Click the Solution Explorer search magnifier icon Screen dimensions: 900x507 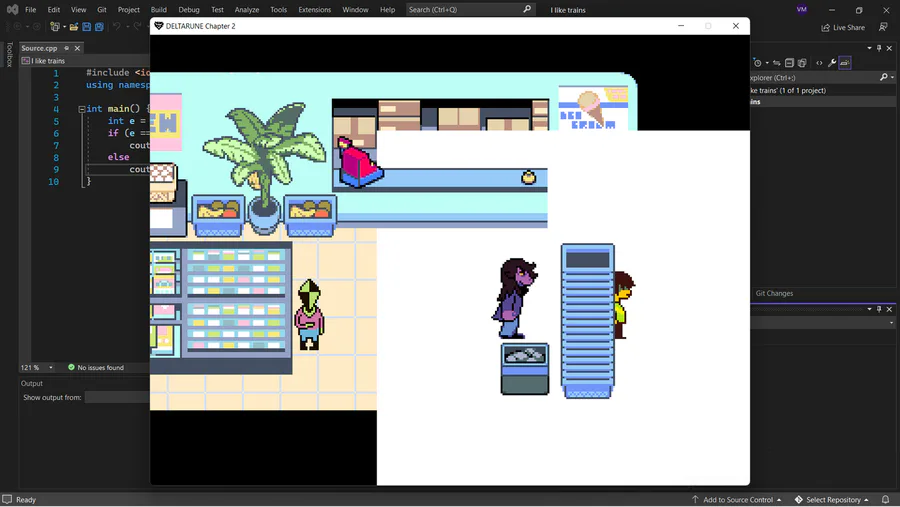(884, 77)
